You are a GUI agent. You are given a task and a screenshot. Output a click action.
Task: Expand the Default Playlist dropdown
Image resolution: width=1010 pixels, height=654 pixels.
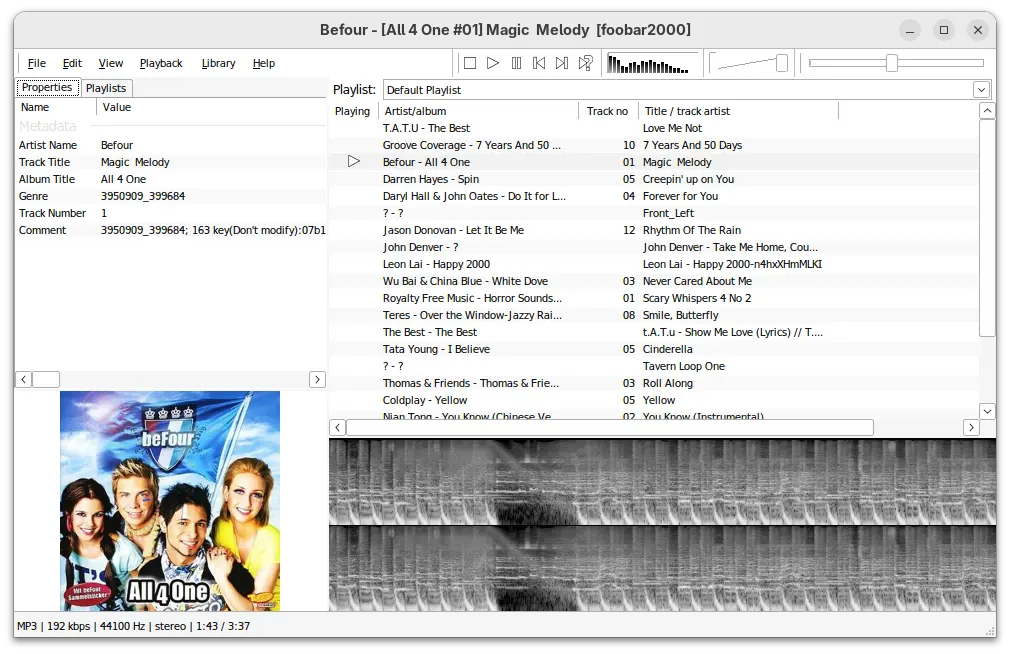(x=981, y=90)
